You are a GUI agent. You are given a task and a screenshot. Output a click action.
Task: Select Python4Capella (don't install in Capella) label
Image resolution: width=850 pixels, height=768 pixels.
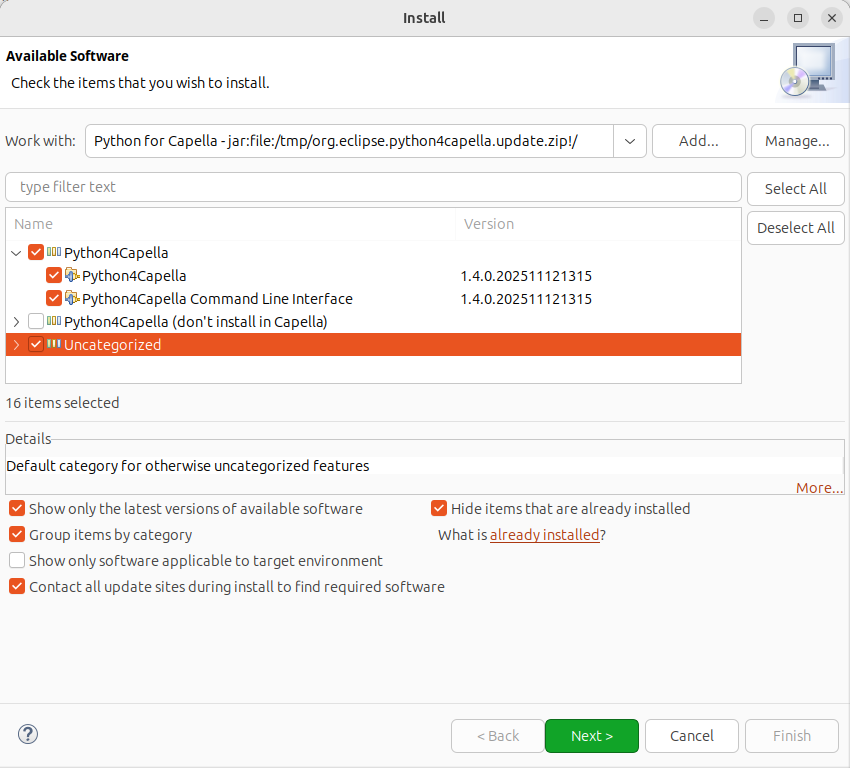coord(195,322)
